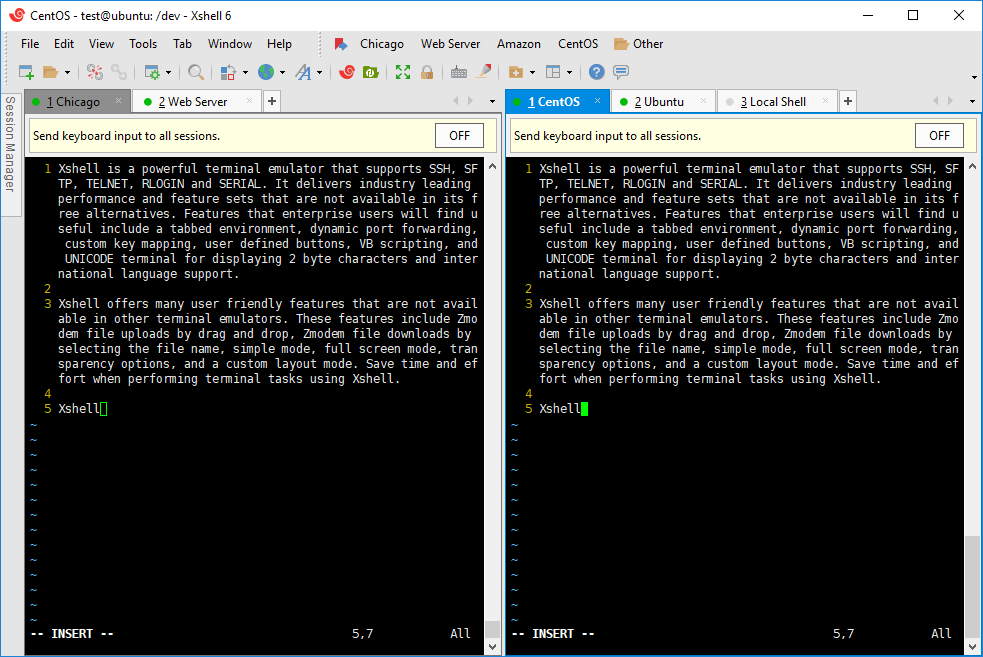Click the left terminal scrollbar down arrow

tap(493, 646)
